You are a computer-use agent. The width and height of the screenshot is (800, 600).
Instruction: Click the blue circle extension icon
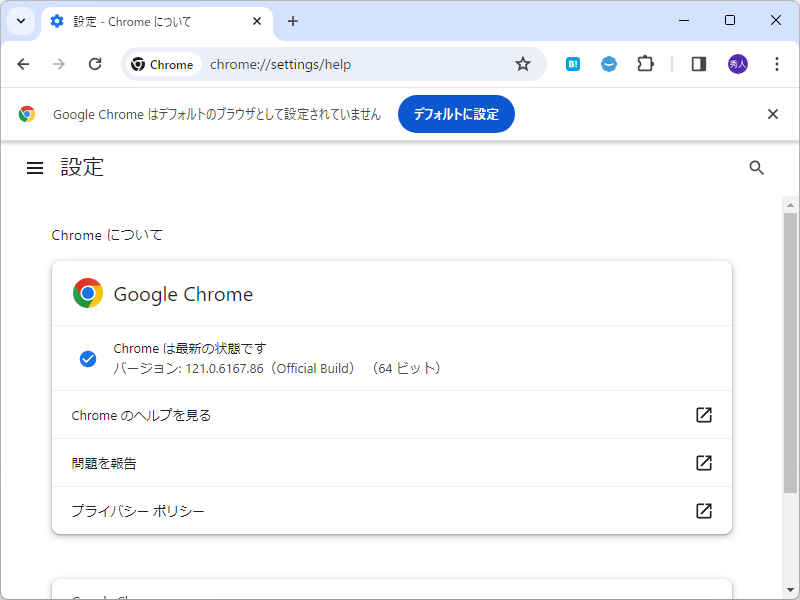[609, 63]
